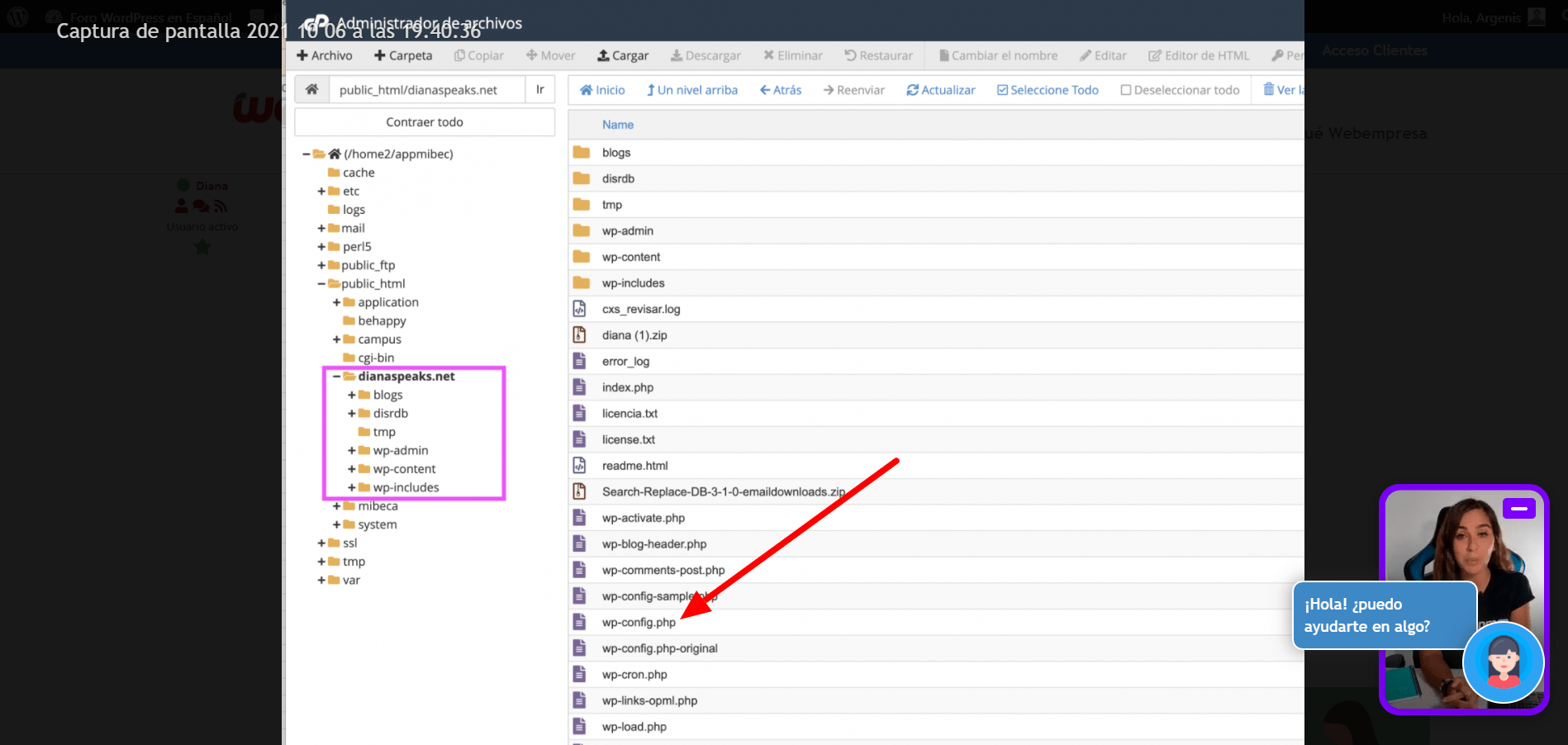Viewport: 1568px width, 745px height.
Task: Select the error_log file
Action: tap(625, 361)
